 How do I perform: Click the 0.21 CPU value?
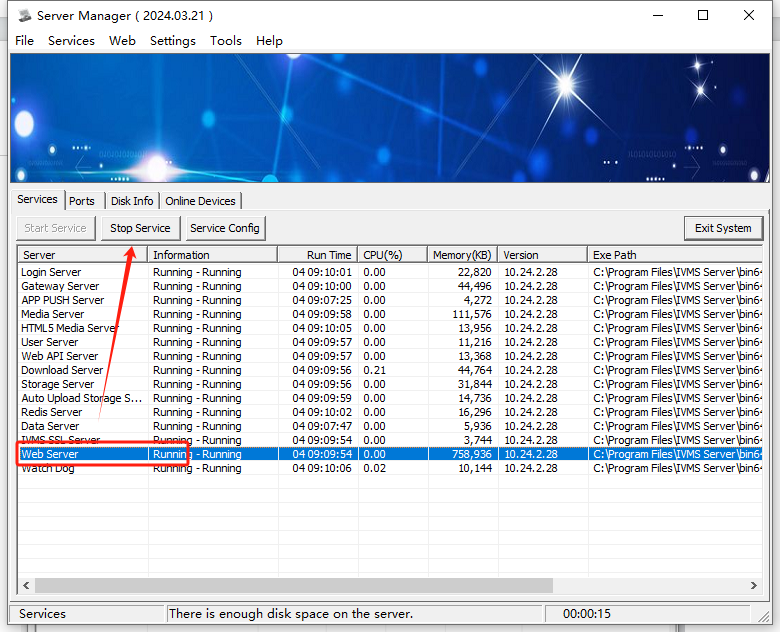[375, 370]
